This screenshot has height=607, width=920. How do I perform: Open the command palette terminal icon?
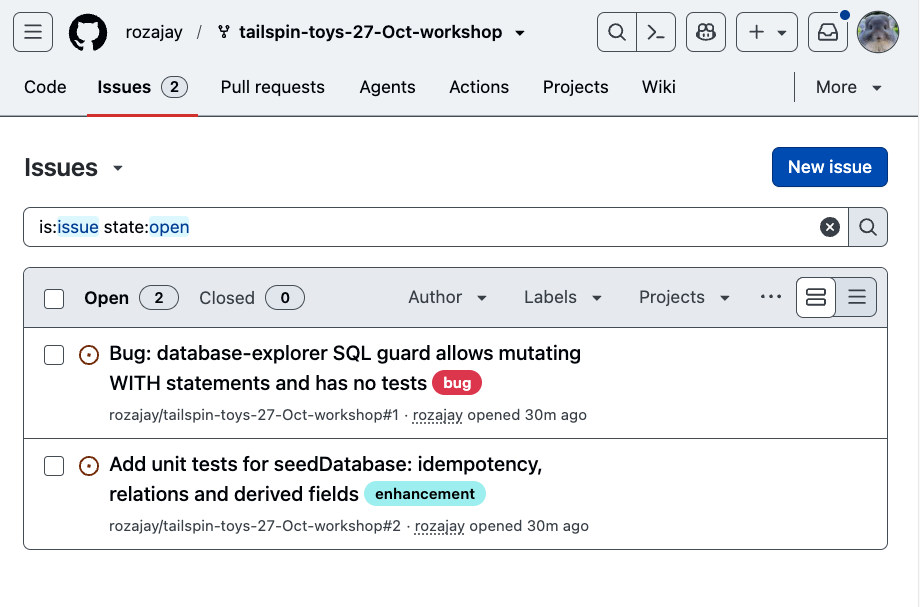(656, 32)
